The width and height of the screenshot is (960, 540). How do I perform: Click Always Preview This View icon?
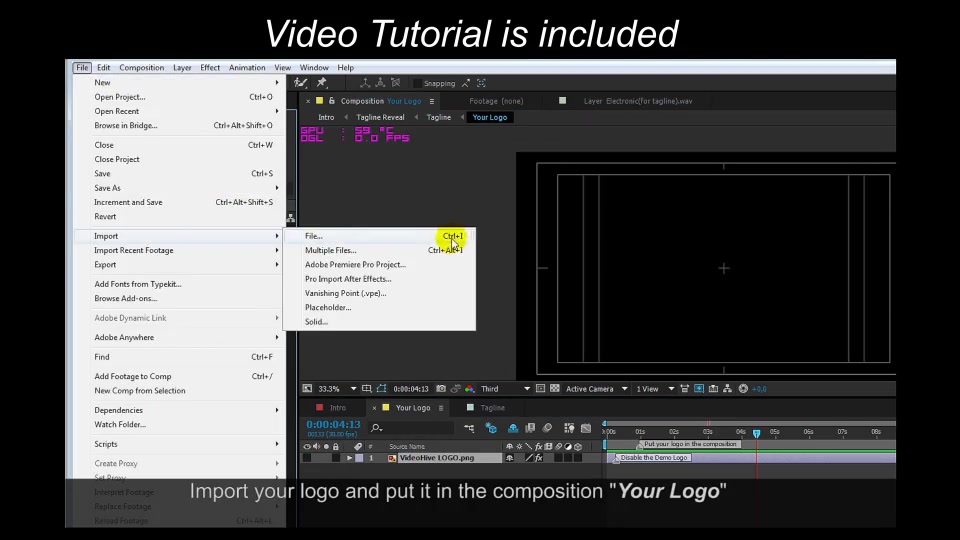pyautogui.click(x=307, y=389)
